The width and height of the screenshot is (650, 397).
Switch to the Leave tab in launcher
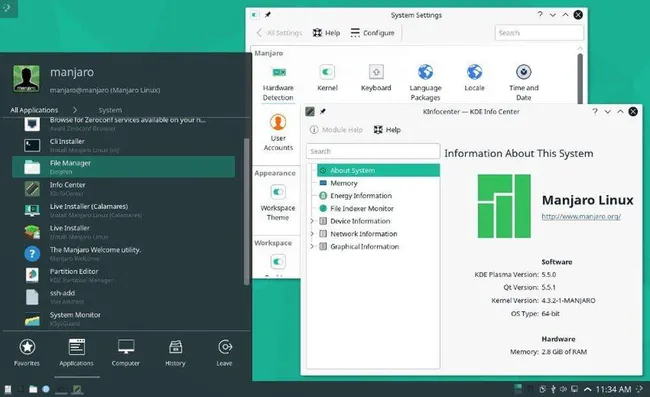(224, 353)
